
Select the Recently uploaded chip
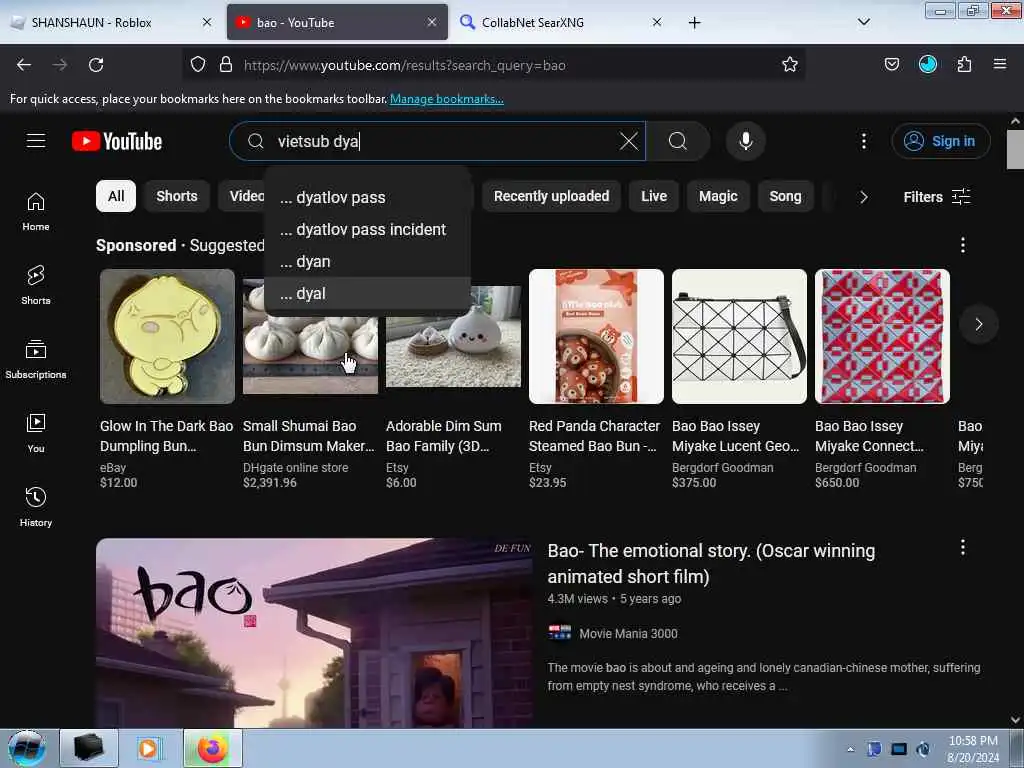pos(551,197)
